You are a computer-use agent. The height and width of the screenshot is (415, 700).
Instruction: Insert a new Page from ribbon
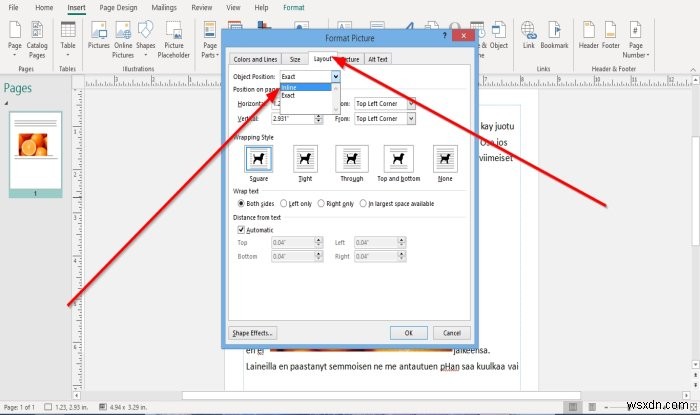[x=15, y=39]
